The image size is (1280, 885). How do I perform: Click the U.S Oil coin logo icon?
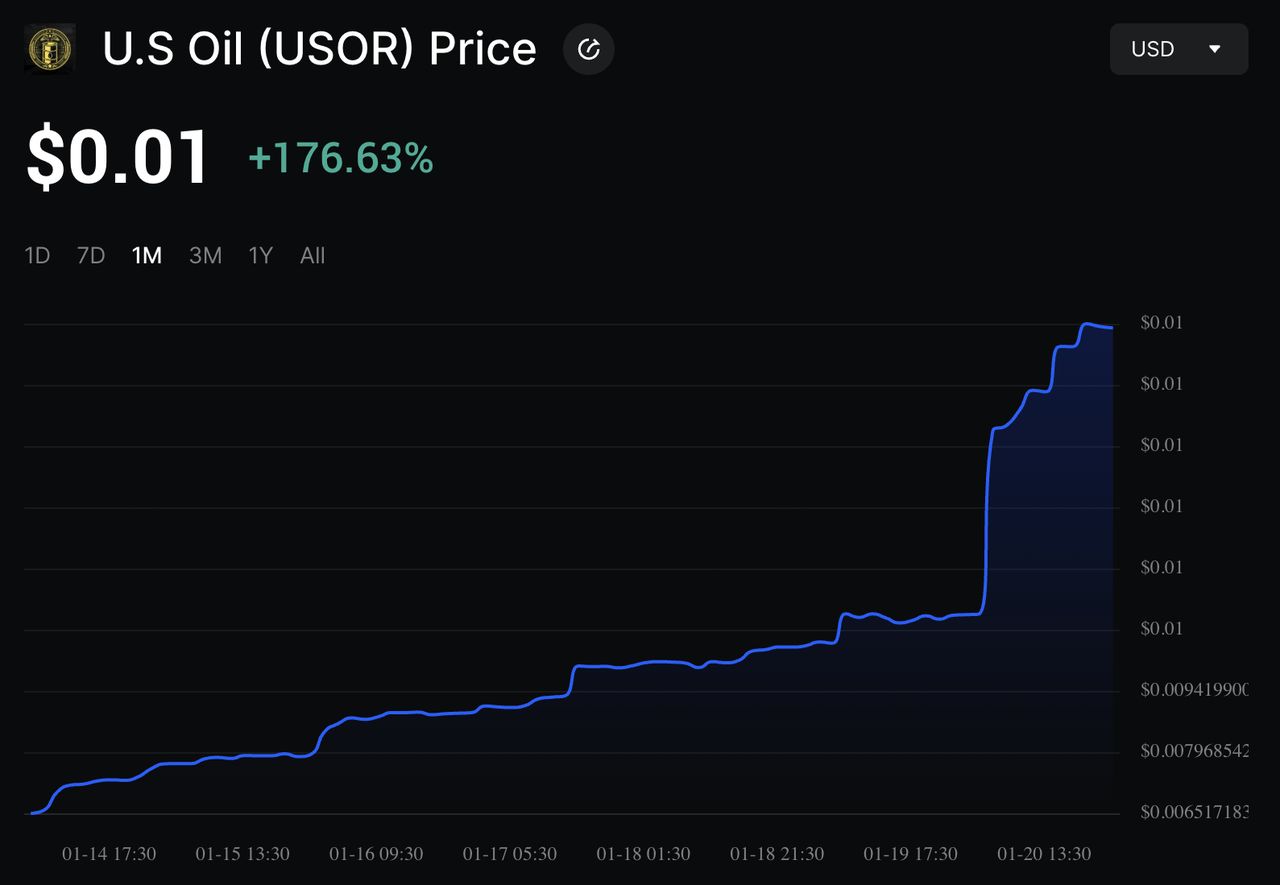(49, 49)
